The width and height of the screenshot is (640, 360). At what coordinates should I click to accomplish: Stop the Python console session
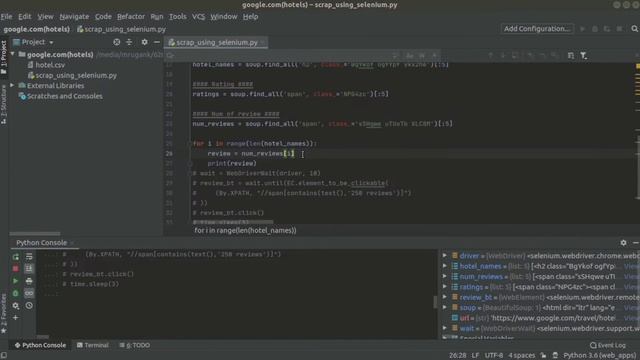(x=16, y=269)
